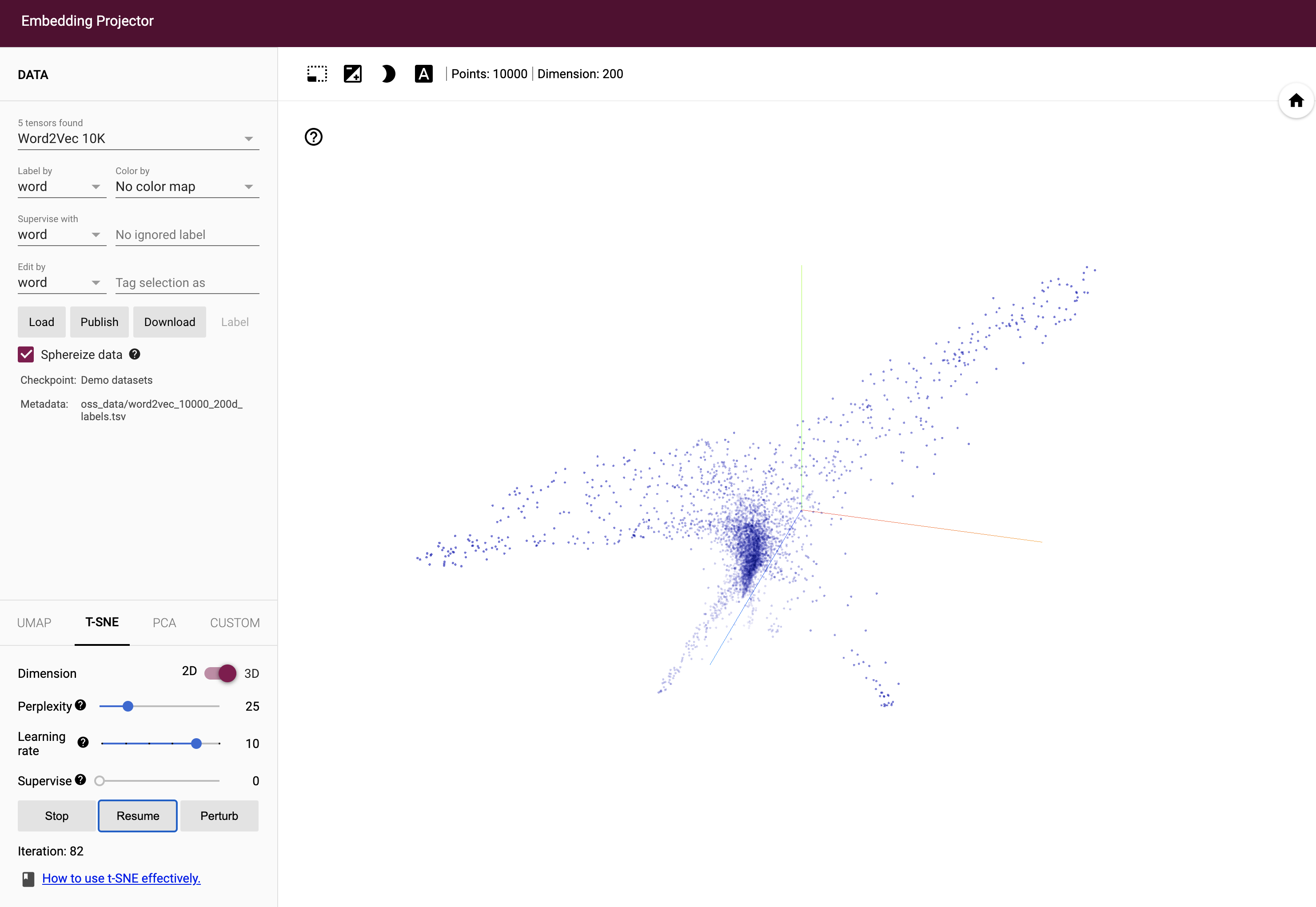The height and width of the screenshot is (907, 1316).
Task: Reset the view with the home icon
Action: (1296, 101)
